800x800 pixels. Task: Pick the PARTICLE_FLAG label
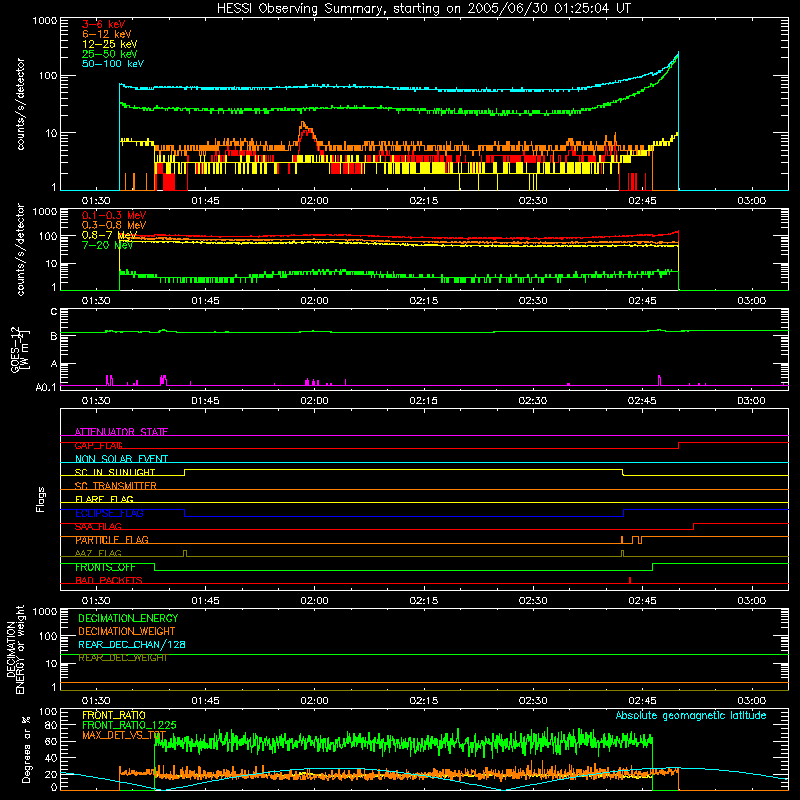112,540
